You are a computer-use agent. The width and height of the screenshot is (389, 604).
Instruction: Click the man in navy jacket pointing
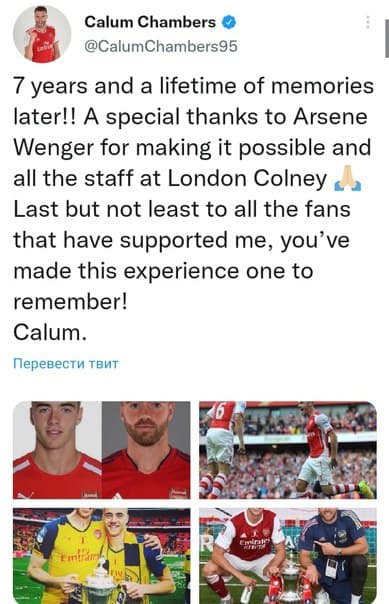click(x=333, y=556)
